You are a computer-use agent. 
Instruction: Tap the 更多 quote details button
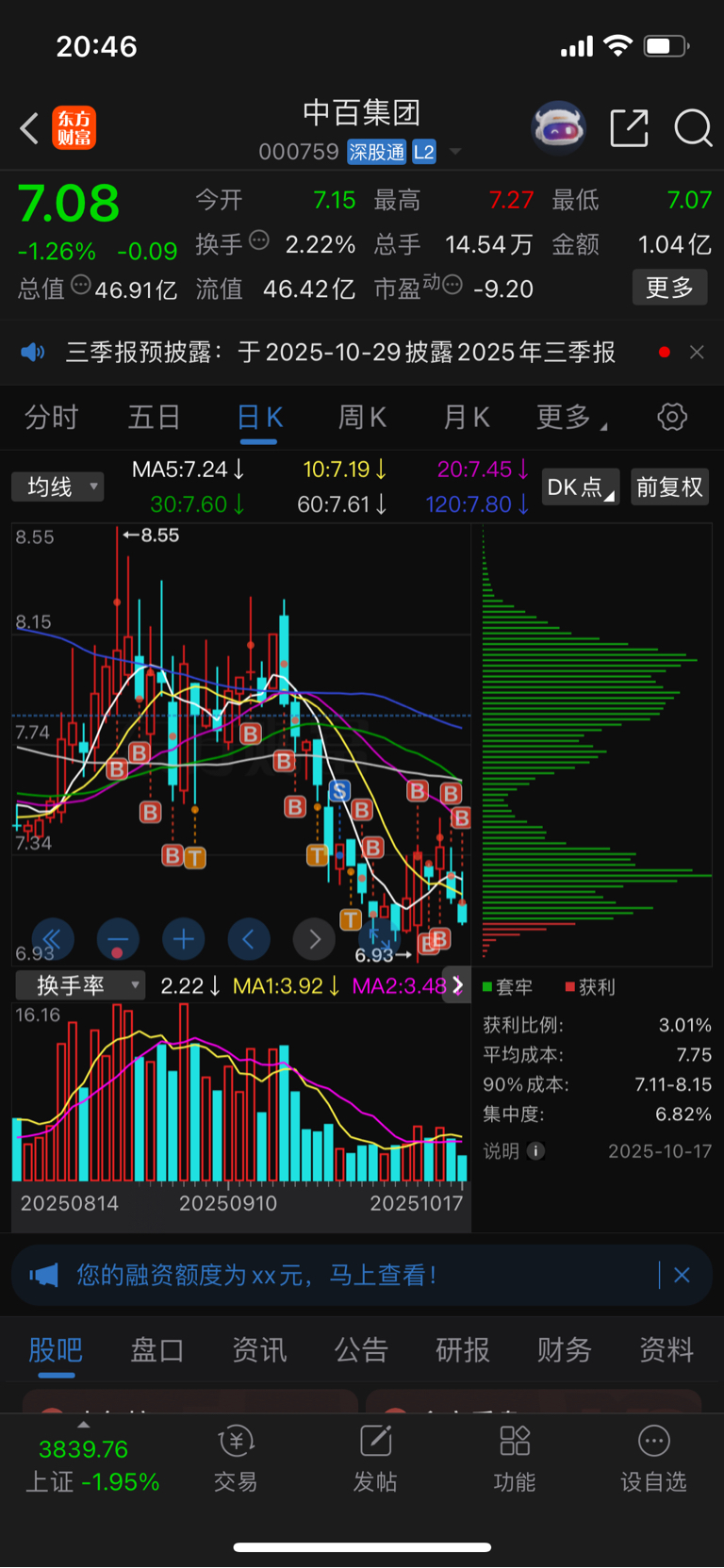click(x=669, y=288)
